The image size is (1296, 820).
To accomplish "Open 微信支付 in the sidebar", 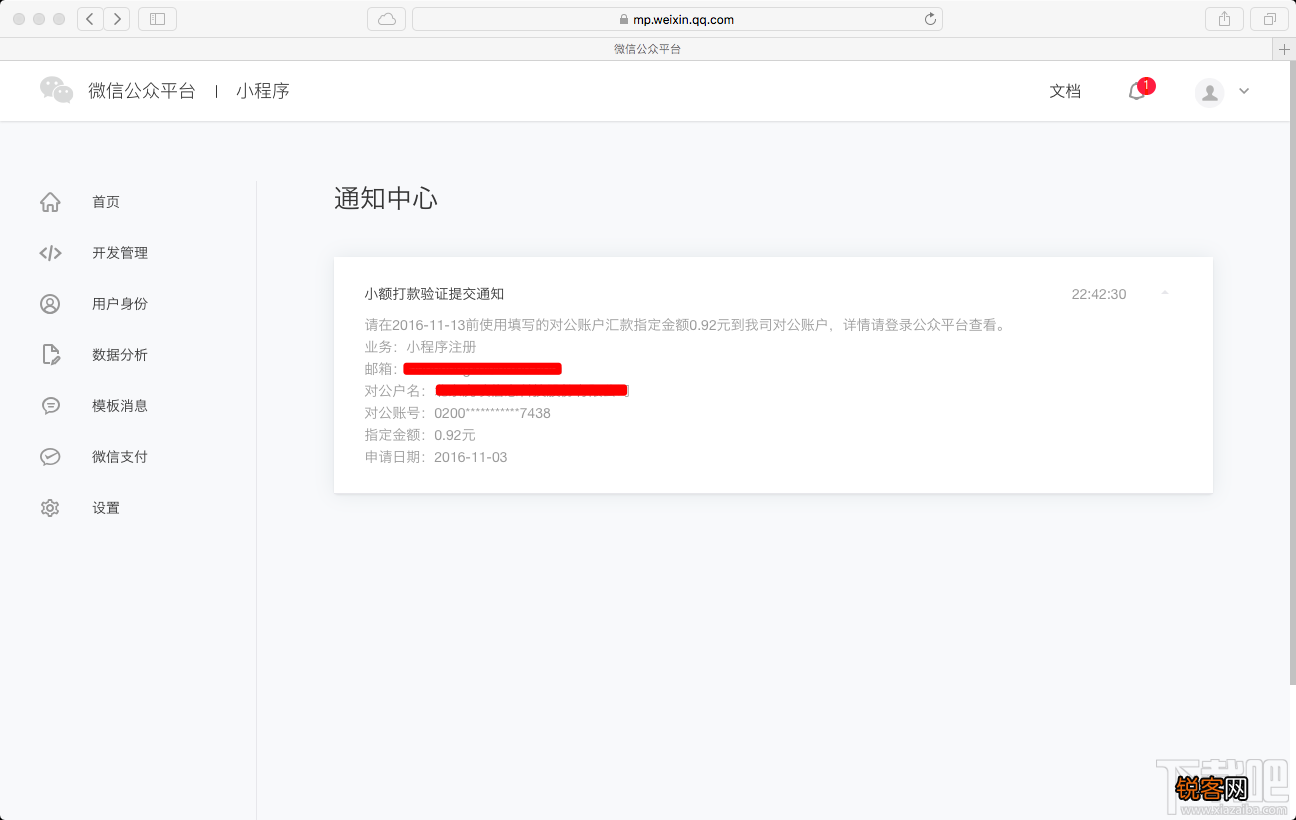I will 120,457.
